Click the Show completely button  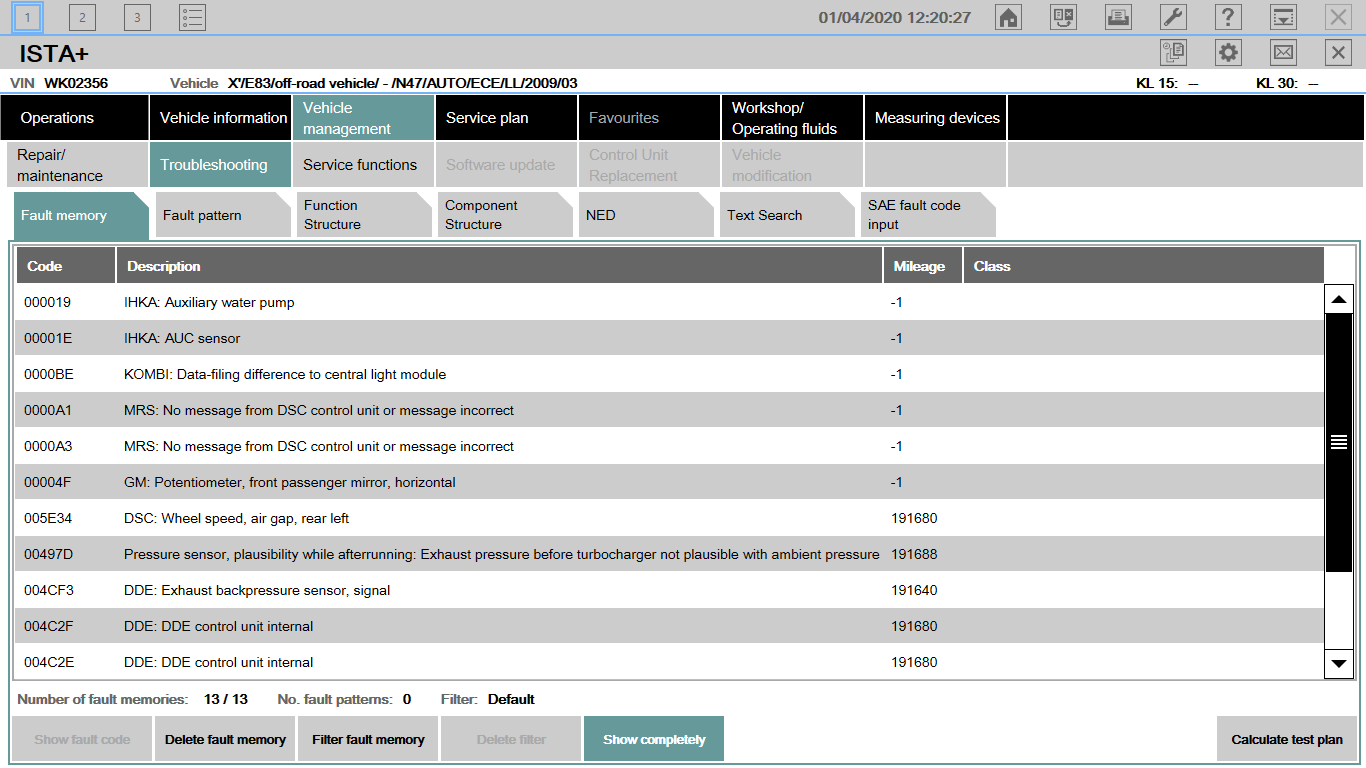click(x=654, y=740)
